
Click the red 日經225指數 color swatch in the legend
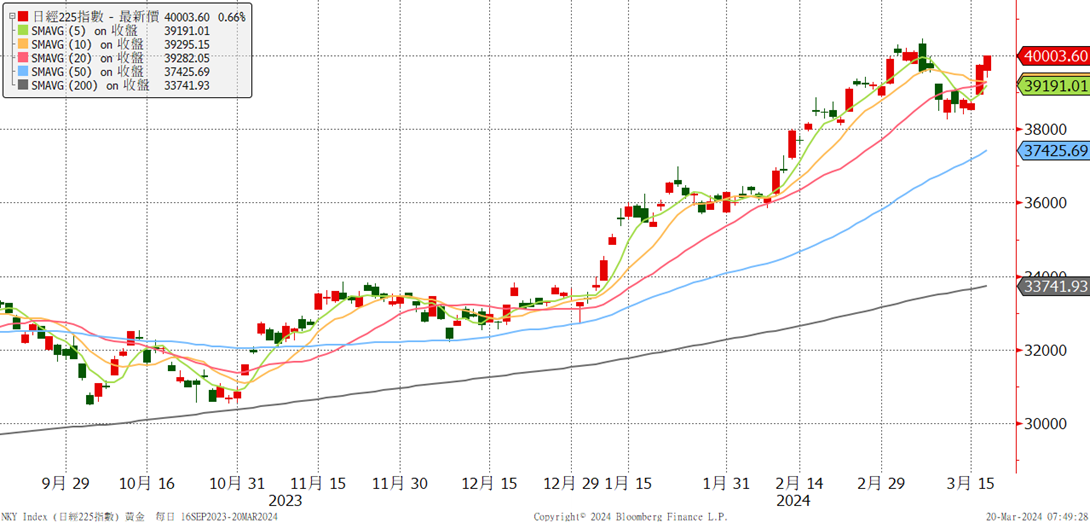pyautogui.click(x=23, y=15)
